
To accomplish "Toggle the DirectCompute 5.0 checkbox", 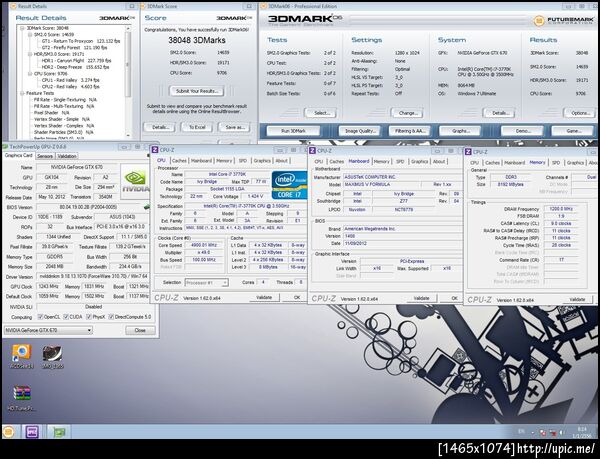I will (111, 317).
